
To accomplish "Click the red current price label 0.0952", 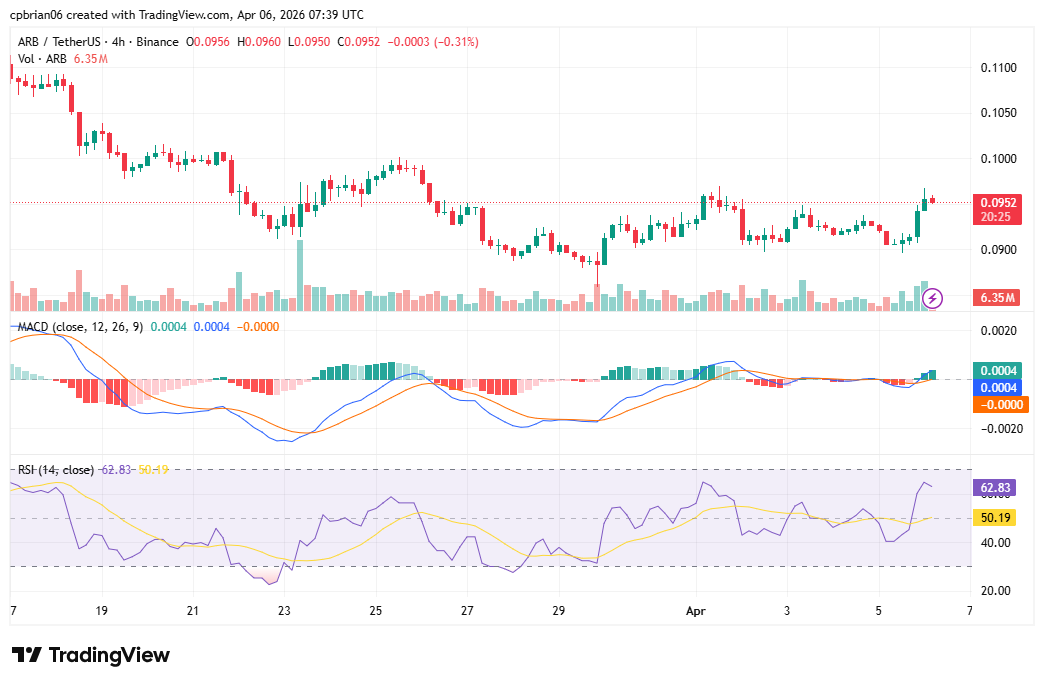I will [x=998, y=203].
